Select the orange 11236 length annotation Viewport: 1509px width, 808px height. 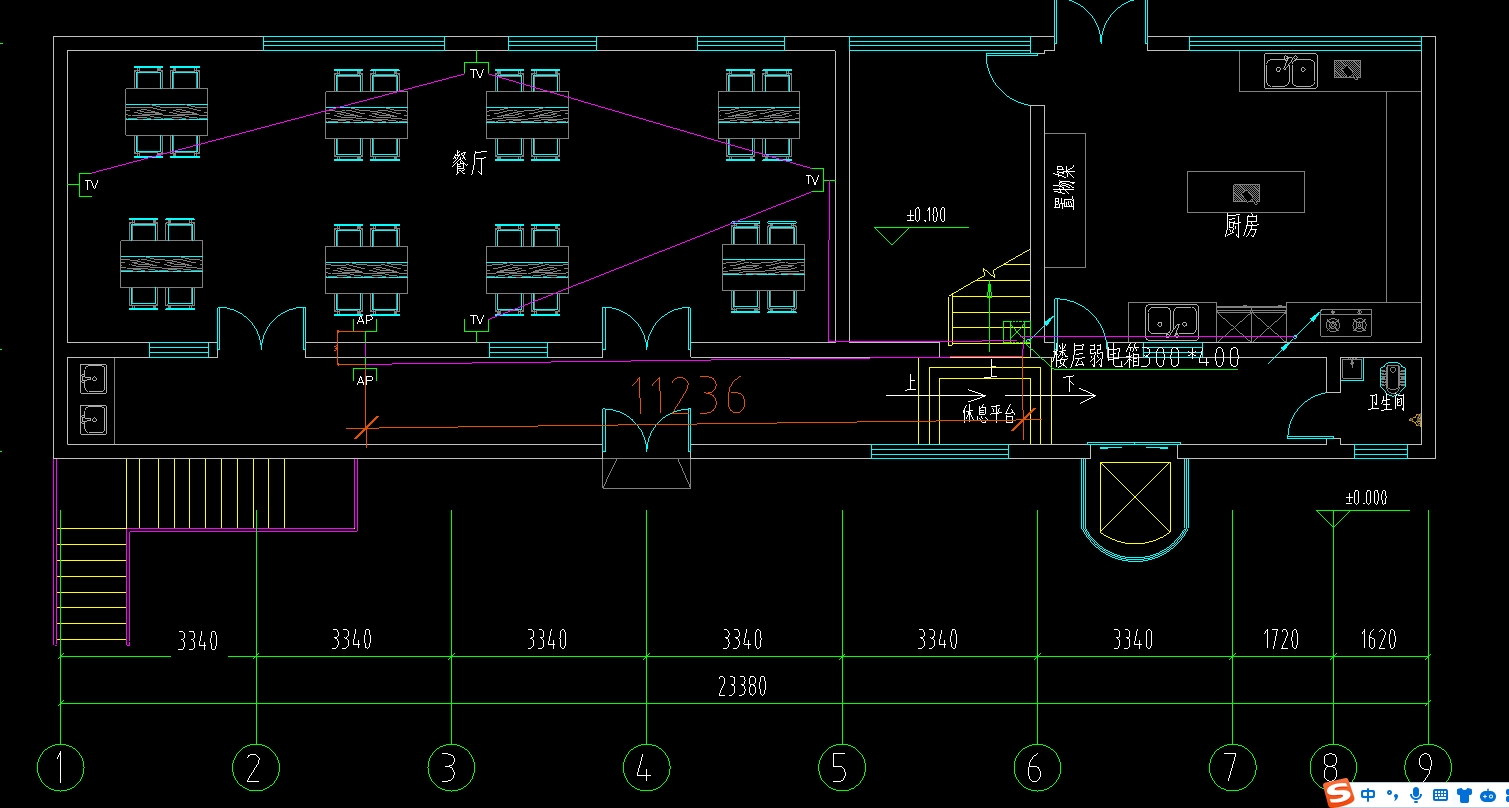pyautogui.click(x=691, y=396)
